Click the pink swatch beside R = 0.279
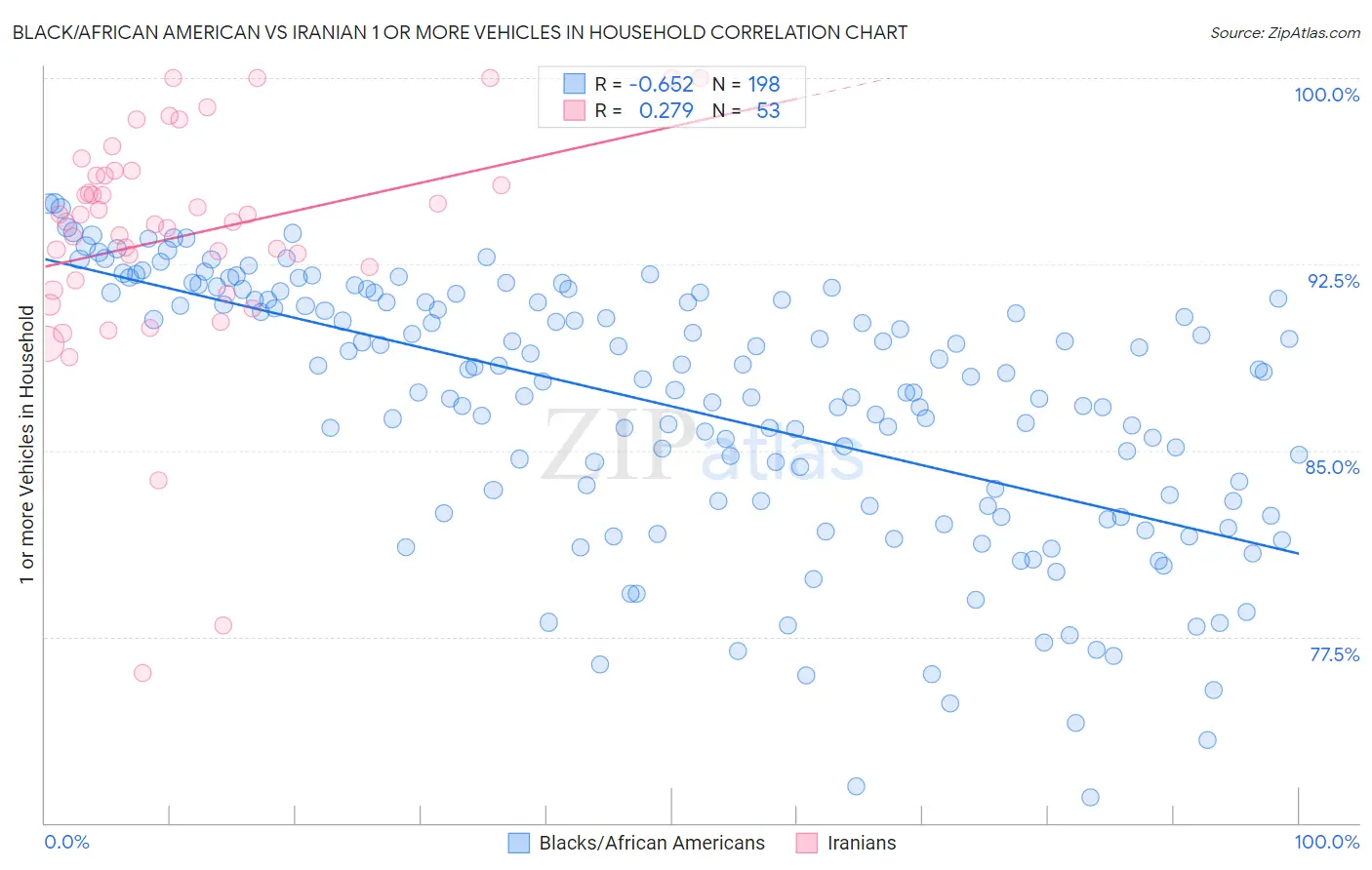 pos(574,110)
